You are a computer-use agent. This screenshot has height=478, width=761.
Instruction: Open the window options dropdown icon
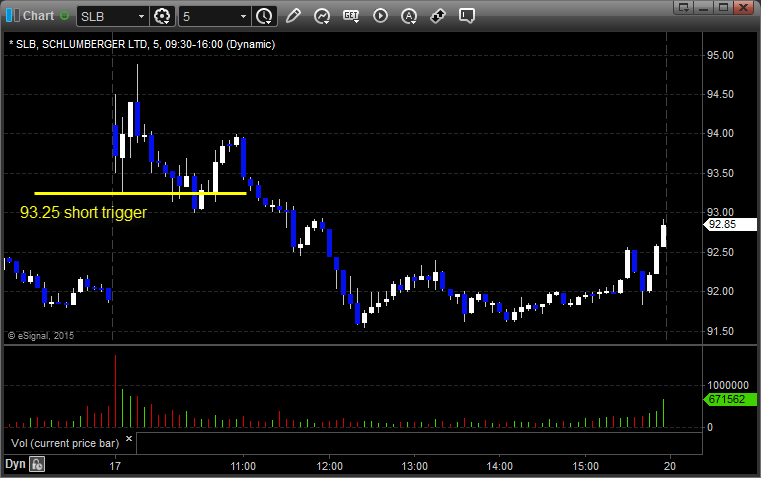point(683,7)
